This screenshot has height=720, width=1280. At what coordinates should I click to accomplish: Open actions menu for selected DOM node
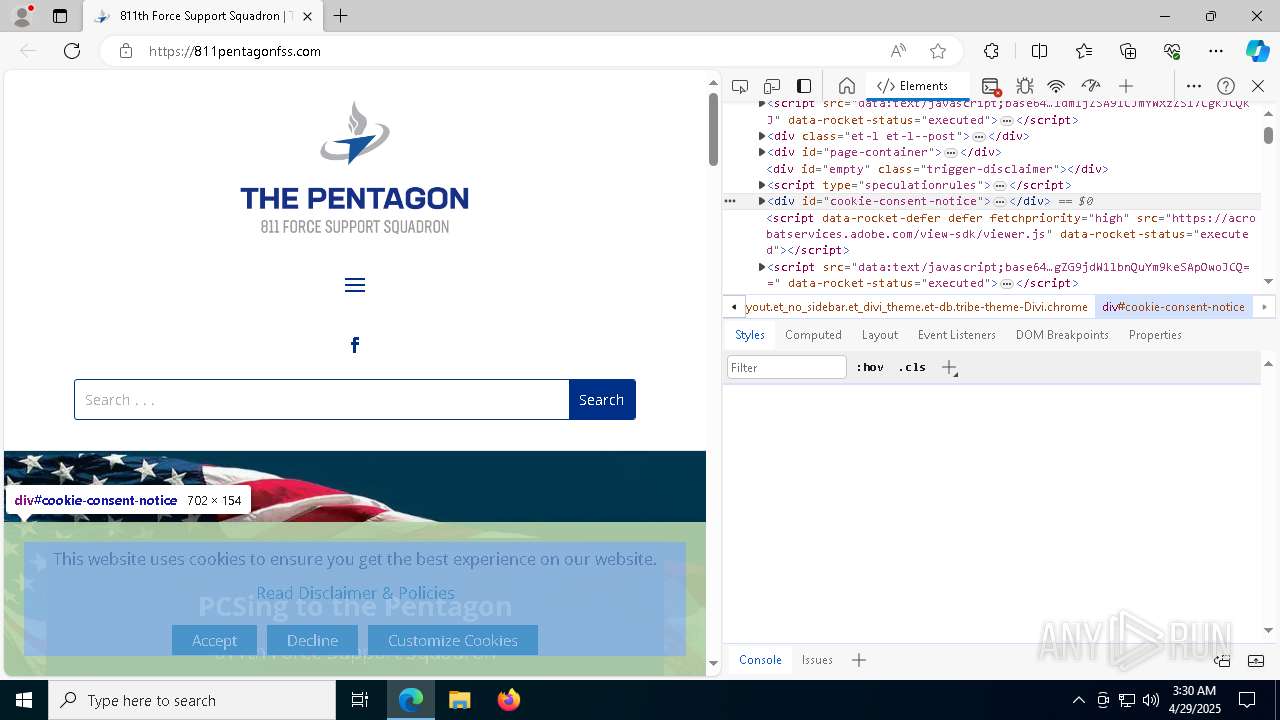(730, 201)
